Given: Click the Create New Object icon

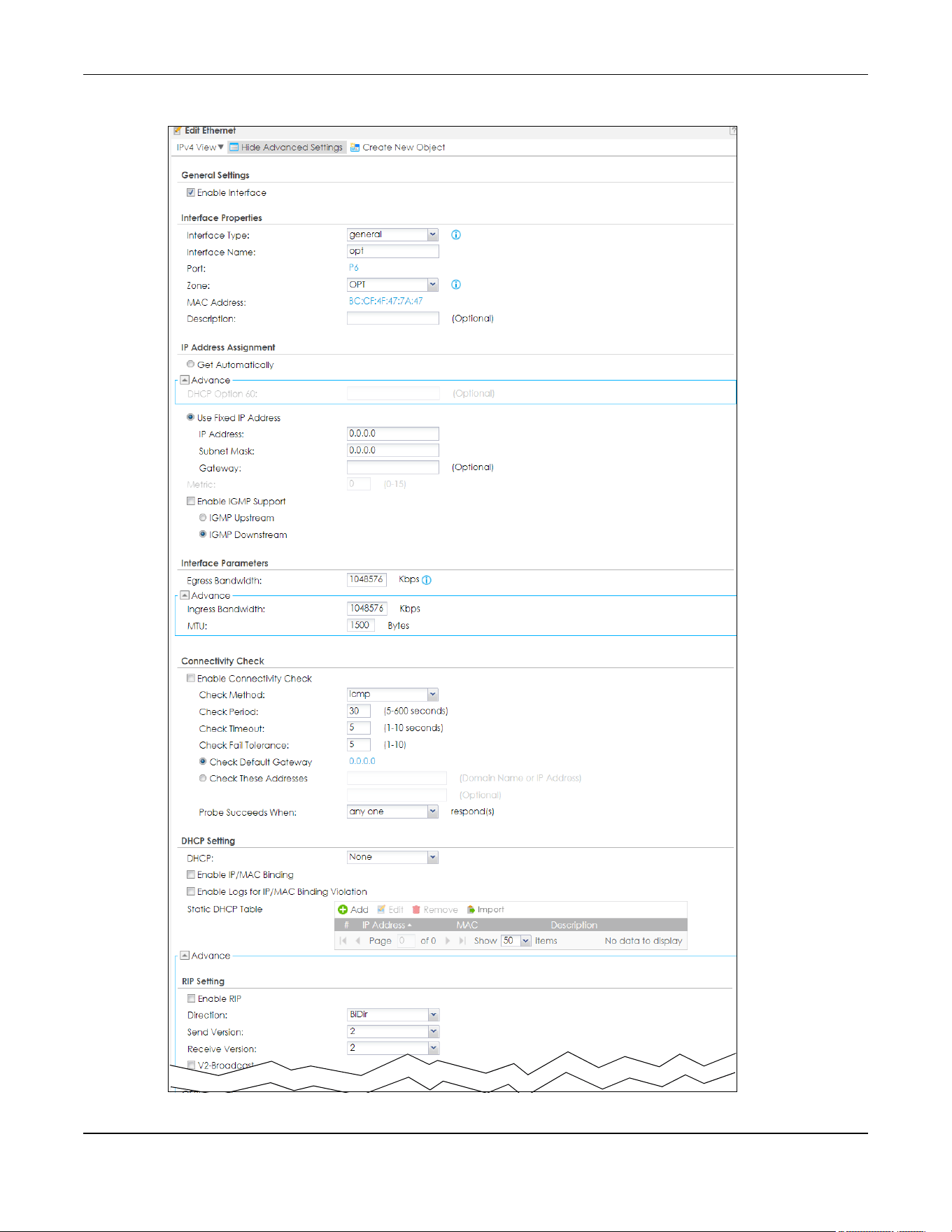Looking at the screenshot, I should point(355,148).
